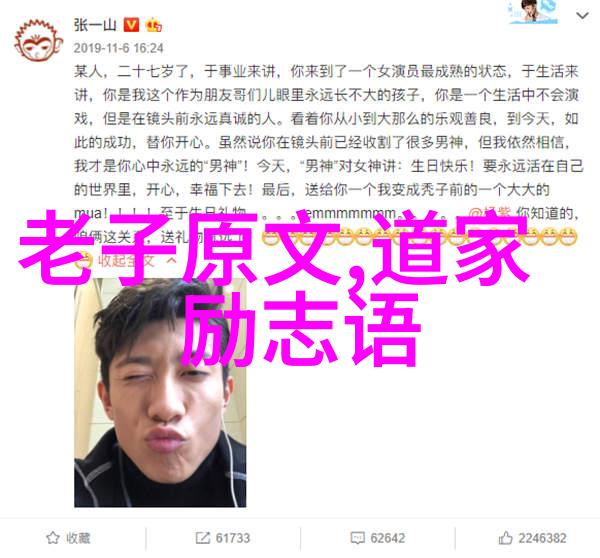This screenshot has width=600, height=558.
Task: Click the 收藏 favorite label
Action: click(78, 538)
